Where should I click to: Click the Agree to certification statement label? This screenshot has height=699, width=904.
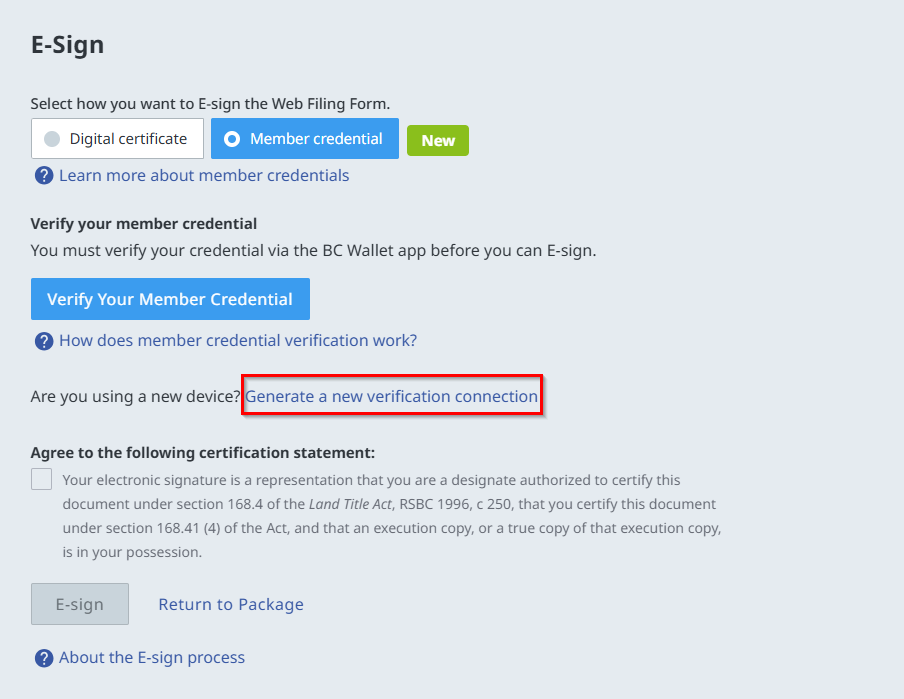pyautogui.click(x=203, y=453)
